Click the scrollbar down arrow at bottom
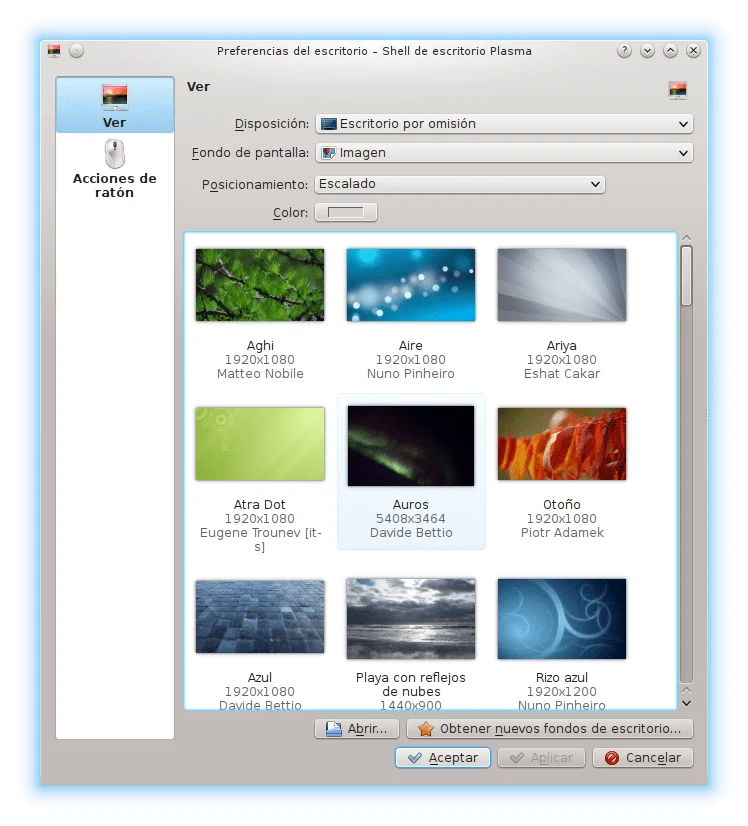748x826 pixels. coord(686,703)
